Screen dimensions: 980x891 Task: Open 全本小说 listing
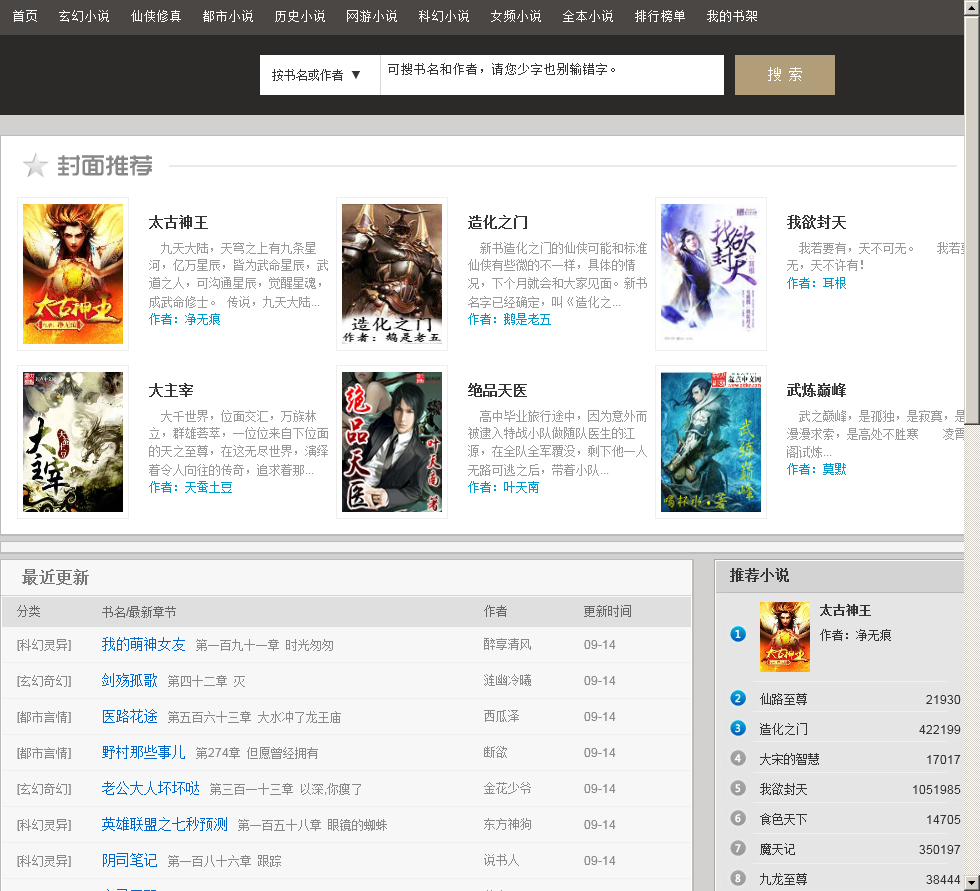tap(588, 16)
